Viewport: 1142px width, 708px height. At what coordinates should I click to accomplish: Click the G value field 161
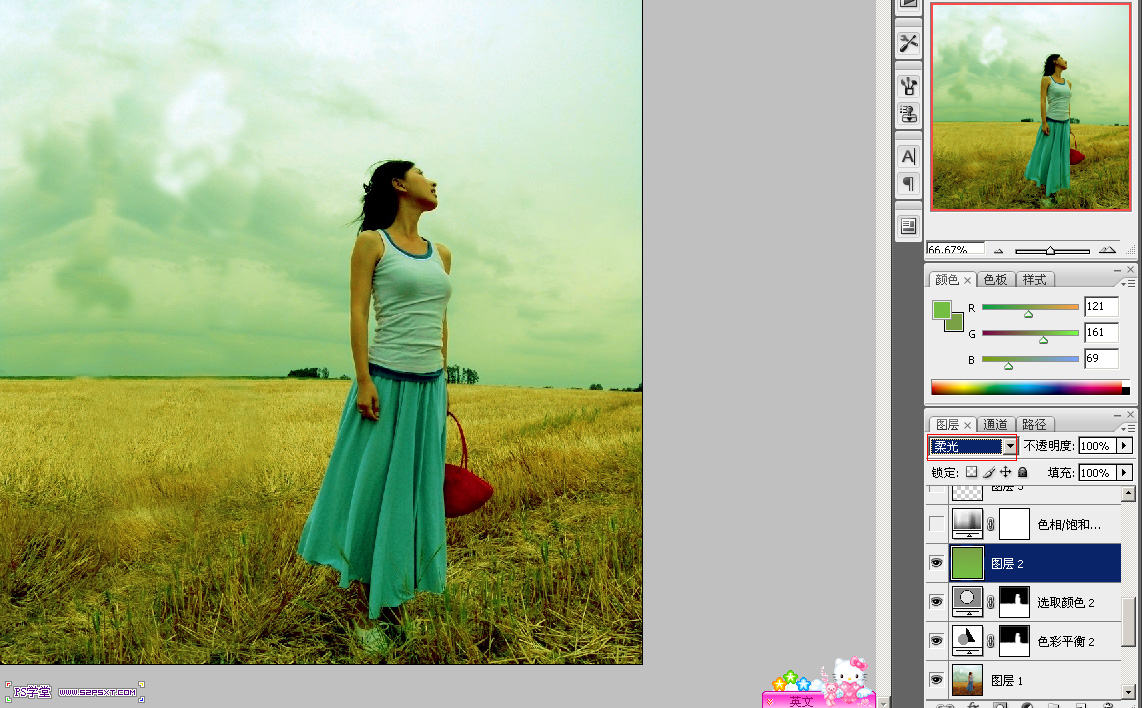click(1100, 333)
